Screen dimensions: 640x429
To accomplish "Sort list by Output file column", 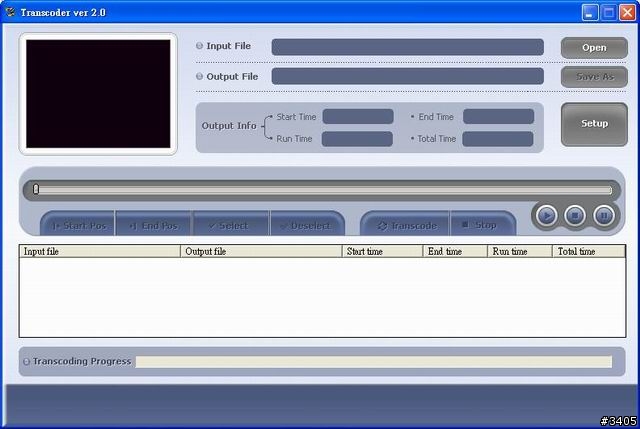I will pyautogui.click(x=261, y=251).
